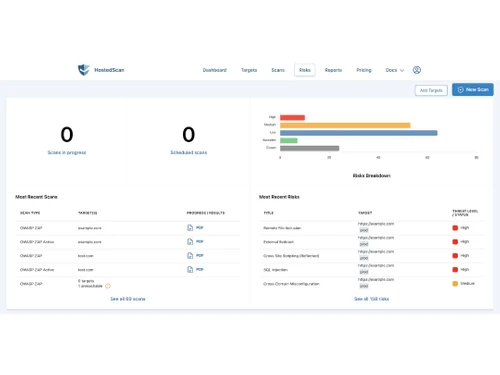Click the 'Risks Breakdown' chart title
The height and width of the screenshot is (375, 500).
tap(372, 176)
